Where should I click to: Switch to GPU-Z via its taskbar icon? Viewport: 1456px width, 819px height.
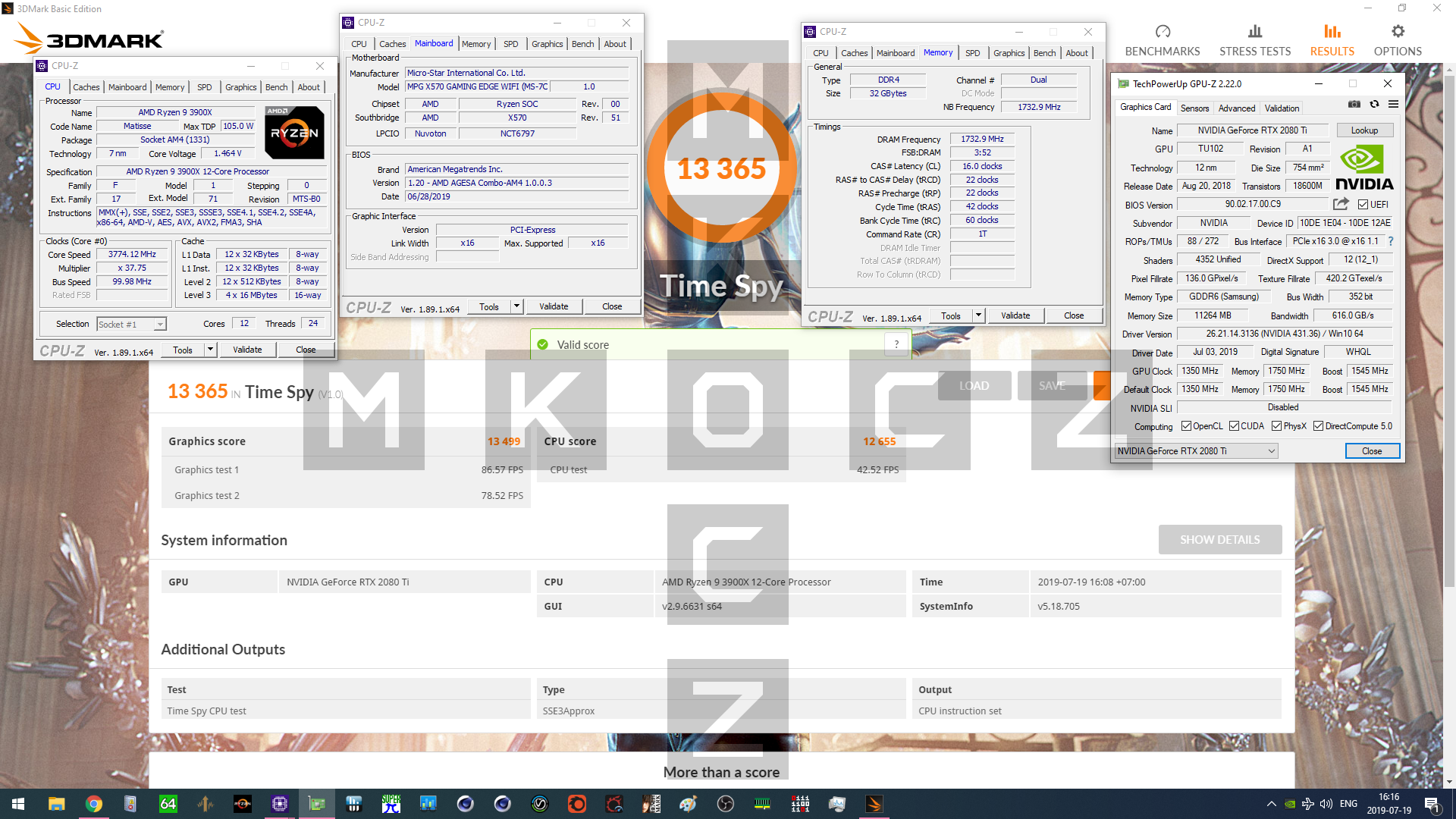click(316, 804)
